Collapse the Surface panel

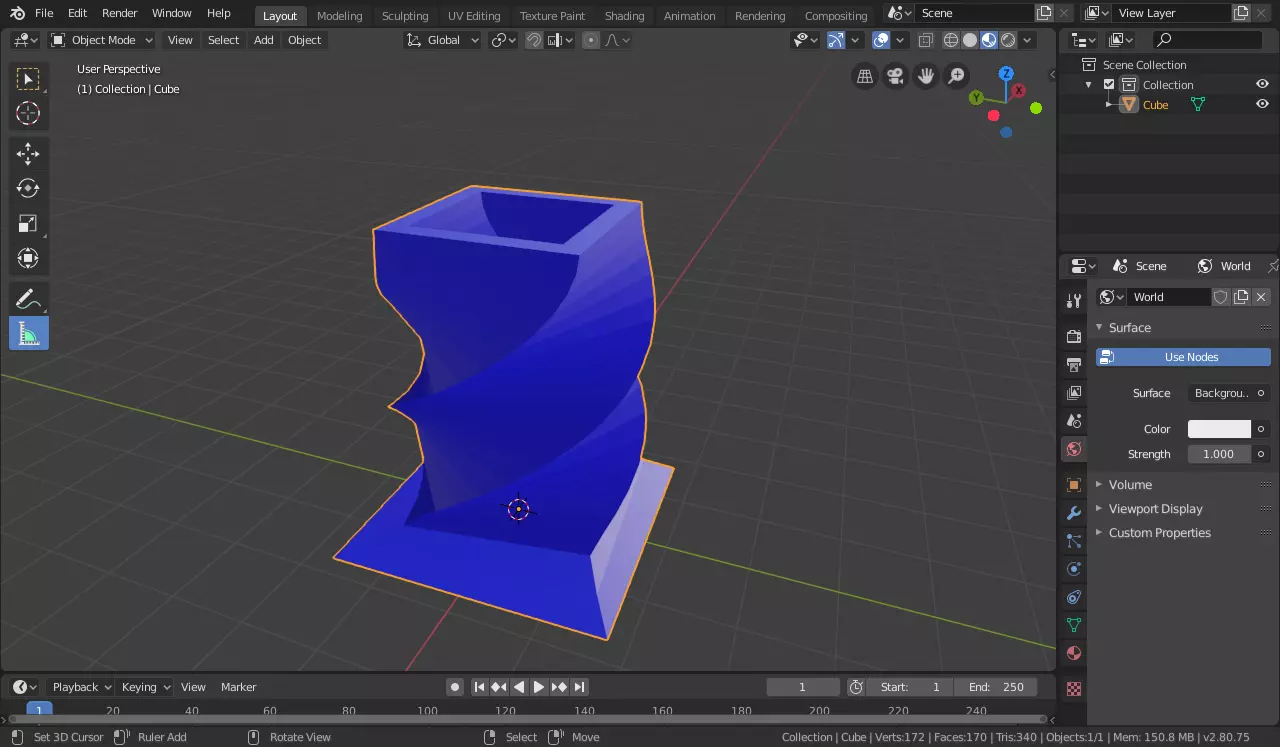click(1129, 328)
